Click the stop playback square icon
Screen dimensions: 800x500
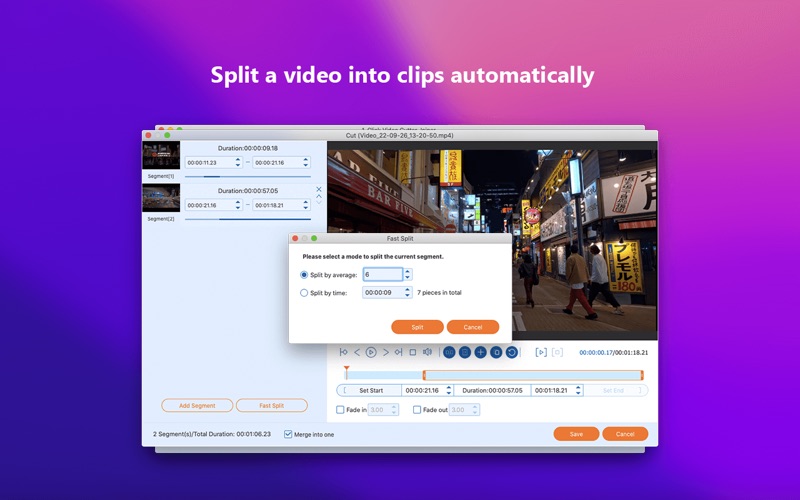412,352
